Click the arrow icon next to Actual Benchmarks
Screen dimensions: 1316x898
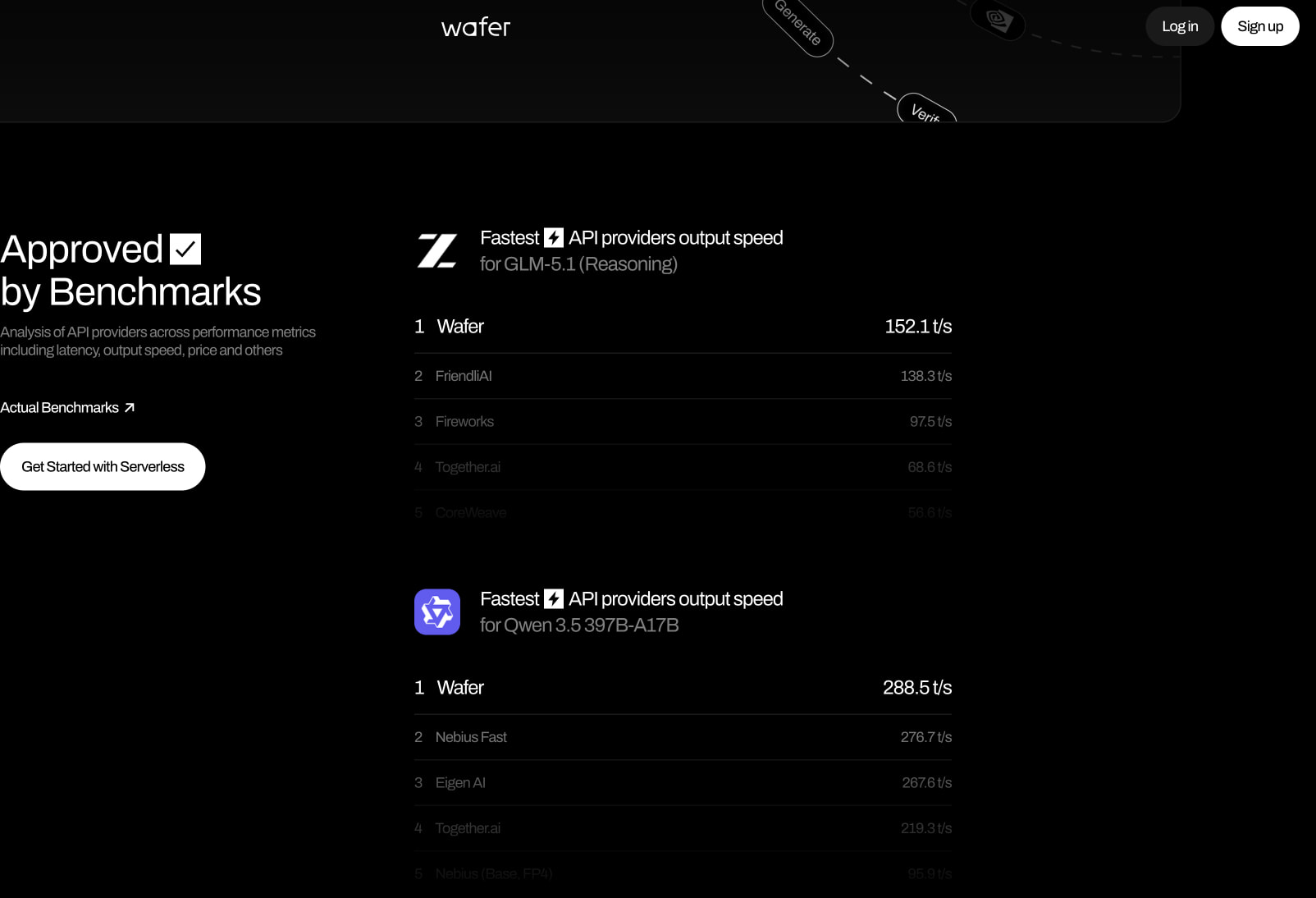[129, 408]
